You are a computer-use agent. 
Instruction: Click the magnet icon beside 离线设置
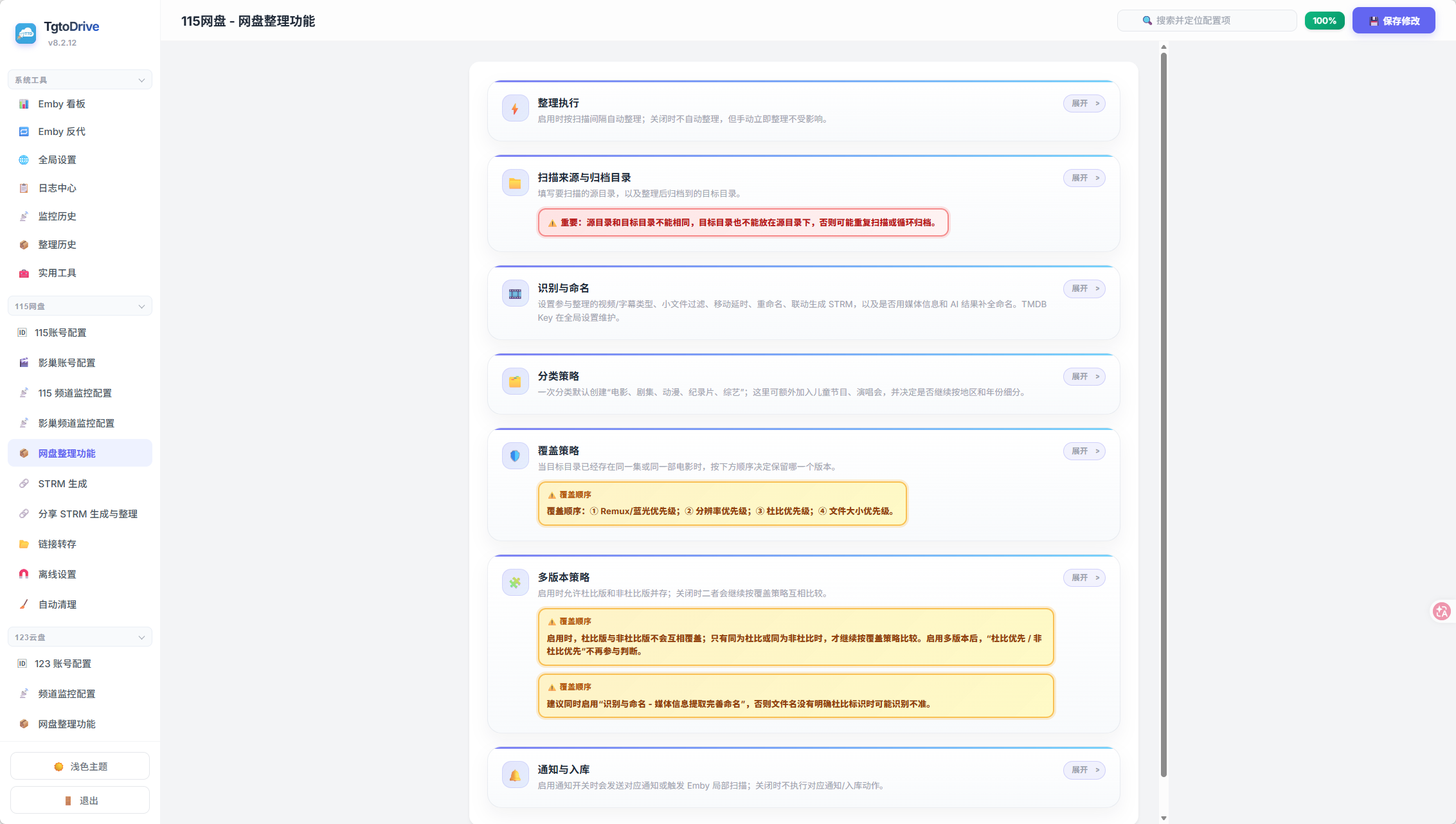(24, 575)
